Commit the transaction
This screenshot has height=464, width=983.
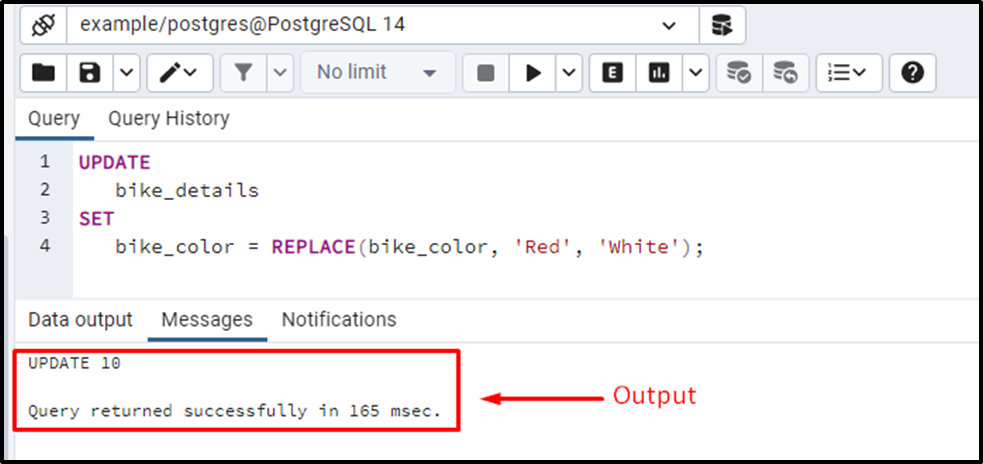pyautogui.click(x=739, y=73)
